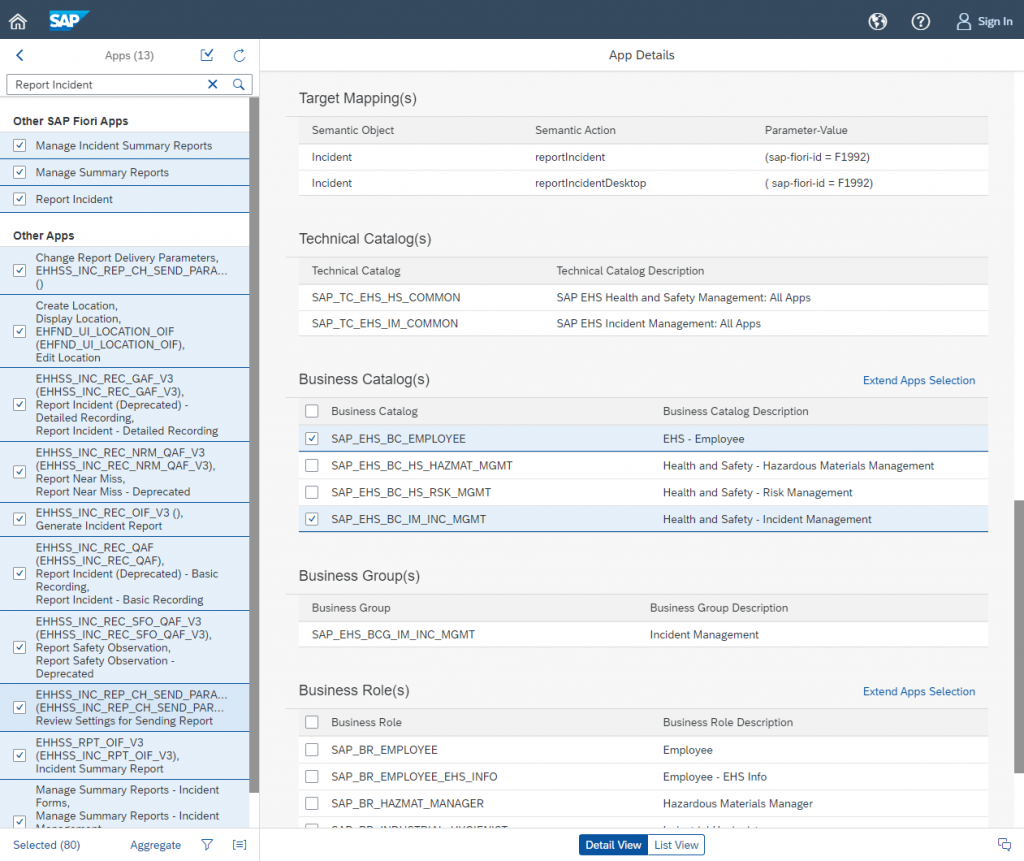Viewport: 1024px width, 861px height.
Task: Click the EHS - Employee description
Action: coord(703,438)
